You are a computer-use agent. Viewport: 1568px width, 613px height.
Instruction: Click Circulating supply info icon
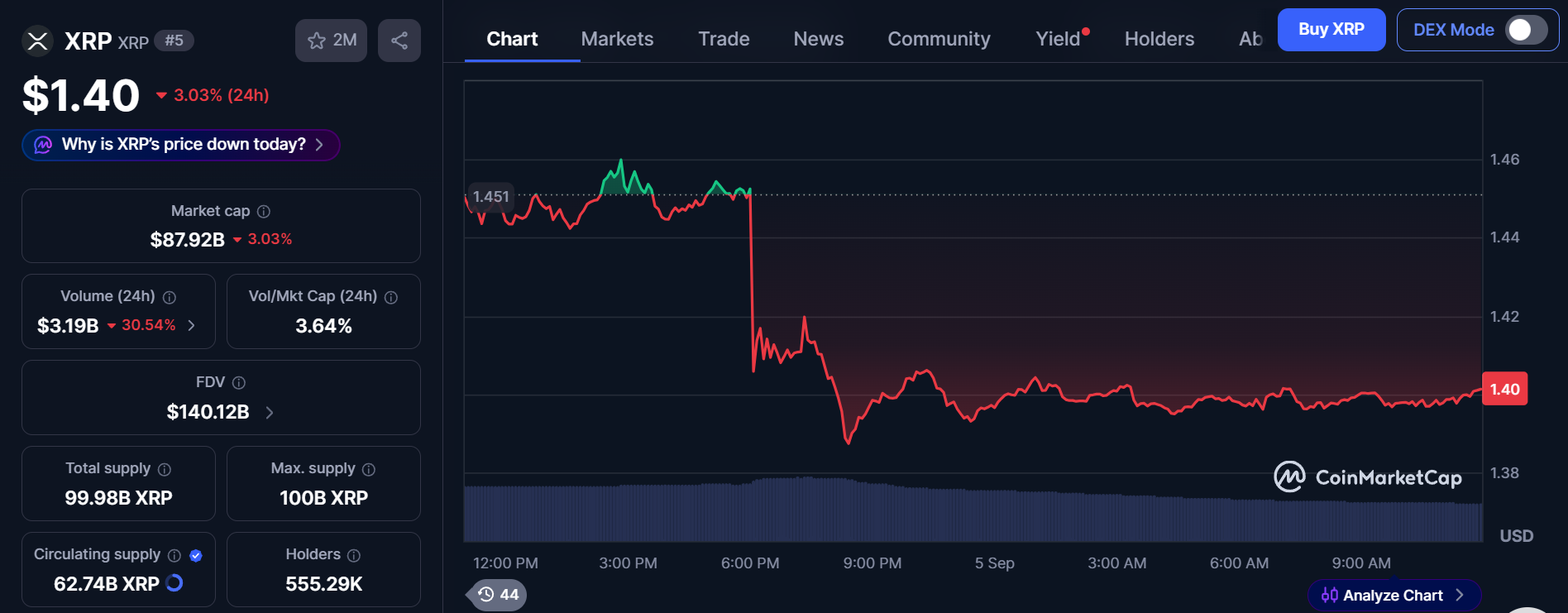(174, 555)
